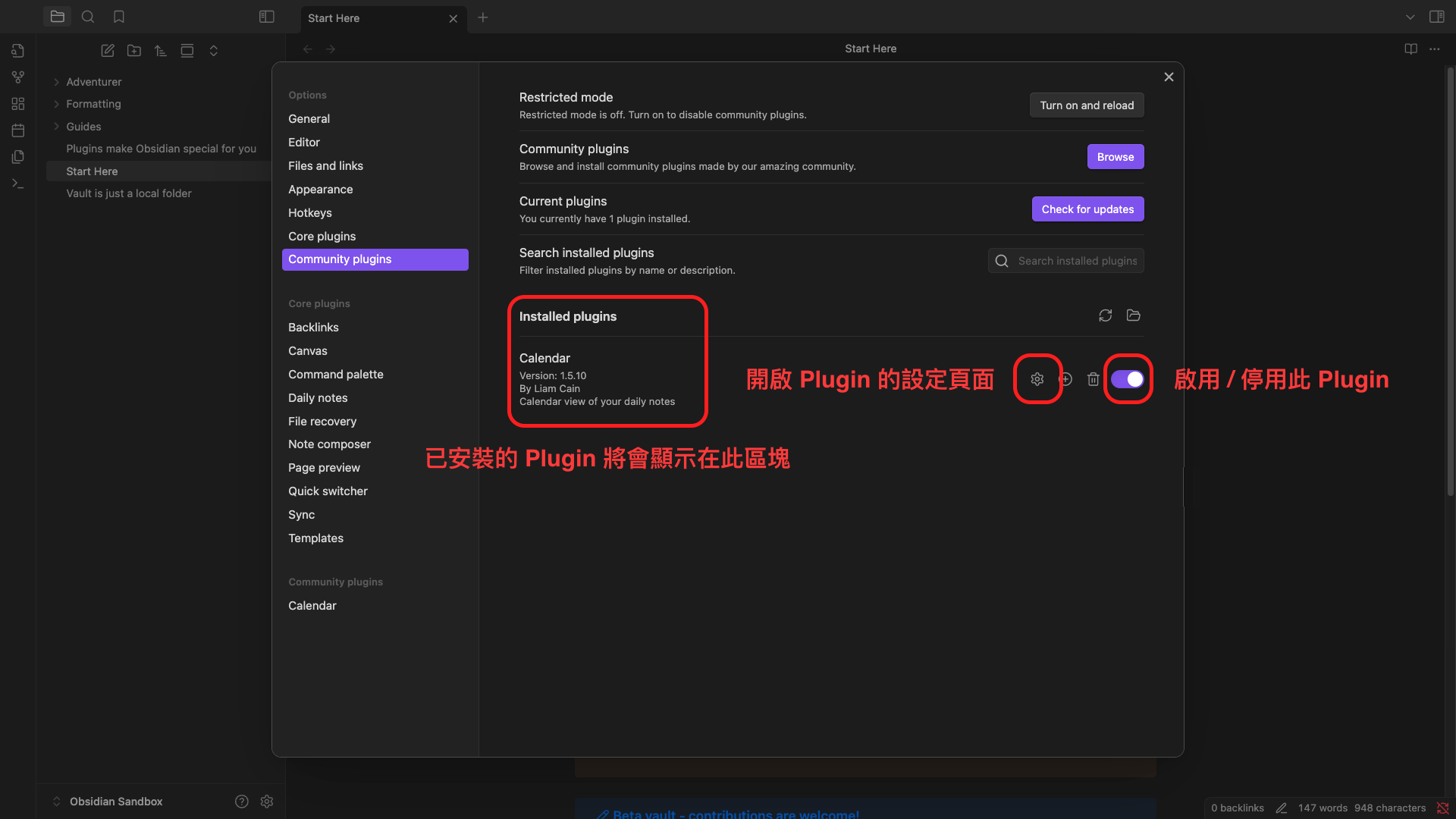Disable the Calendar plugin toggle

(x=1128, y=379)
